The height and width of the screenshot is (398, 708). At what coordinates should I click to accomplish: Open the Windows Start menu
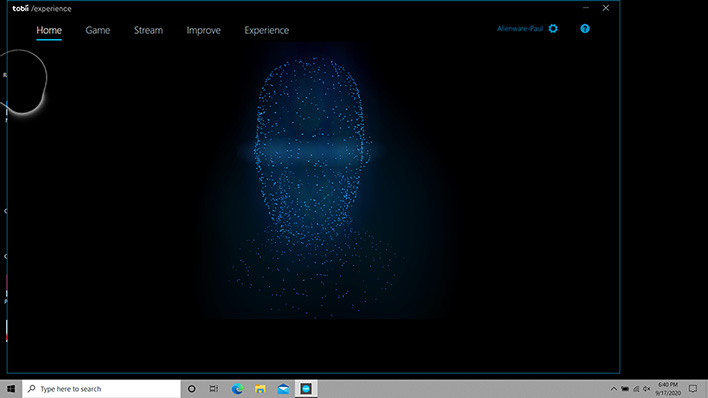click(11, 389)
